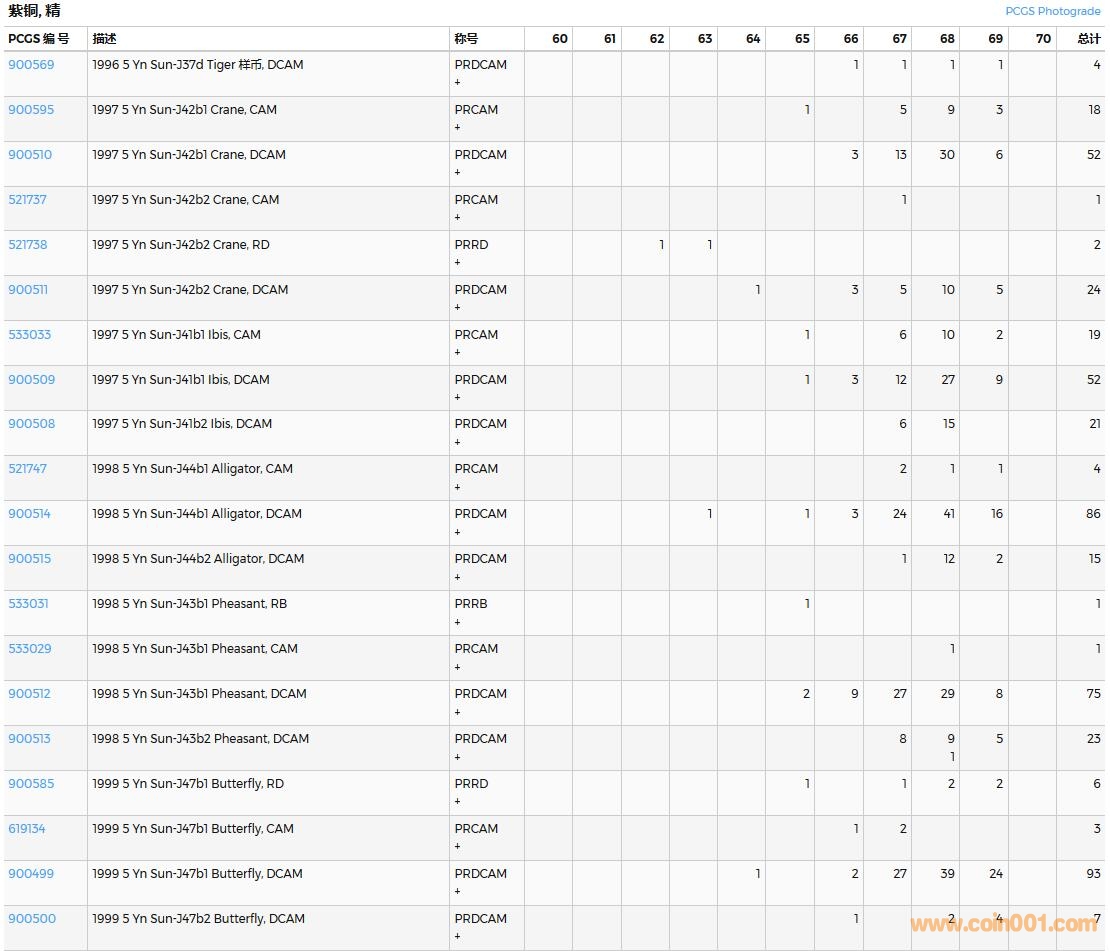Expand plus under PRRD for Crane RD
Image resolution: width=1110 pixels, height=951 pixels.
click(458, 263)
